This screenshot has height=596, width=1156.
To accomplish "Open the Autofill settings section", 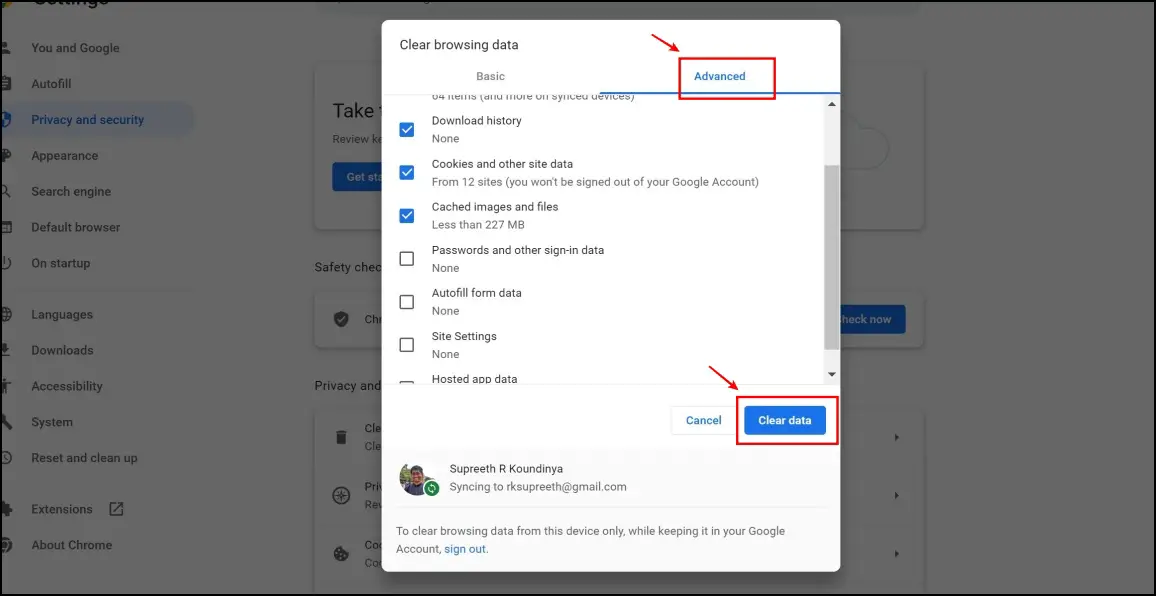I will click(51, 84).
